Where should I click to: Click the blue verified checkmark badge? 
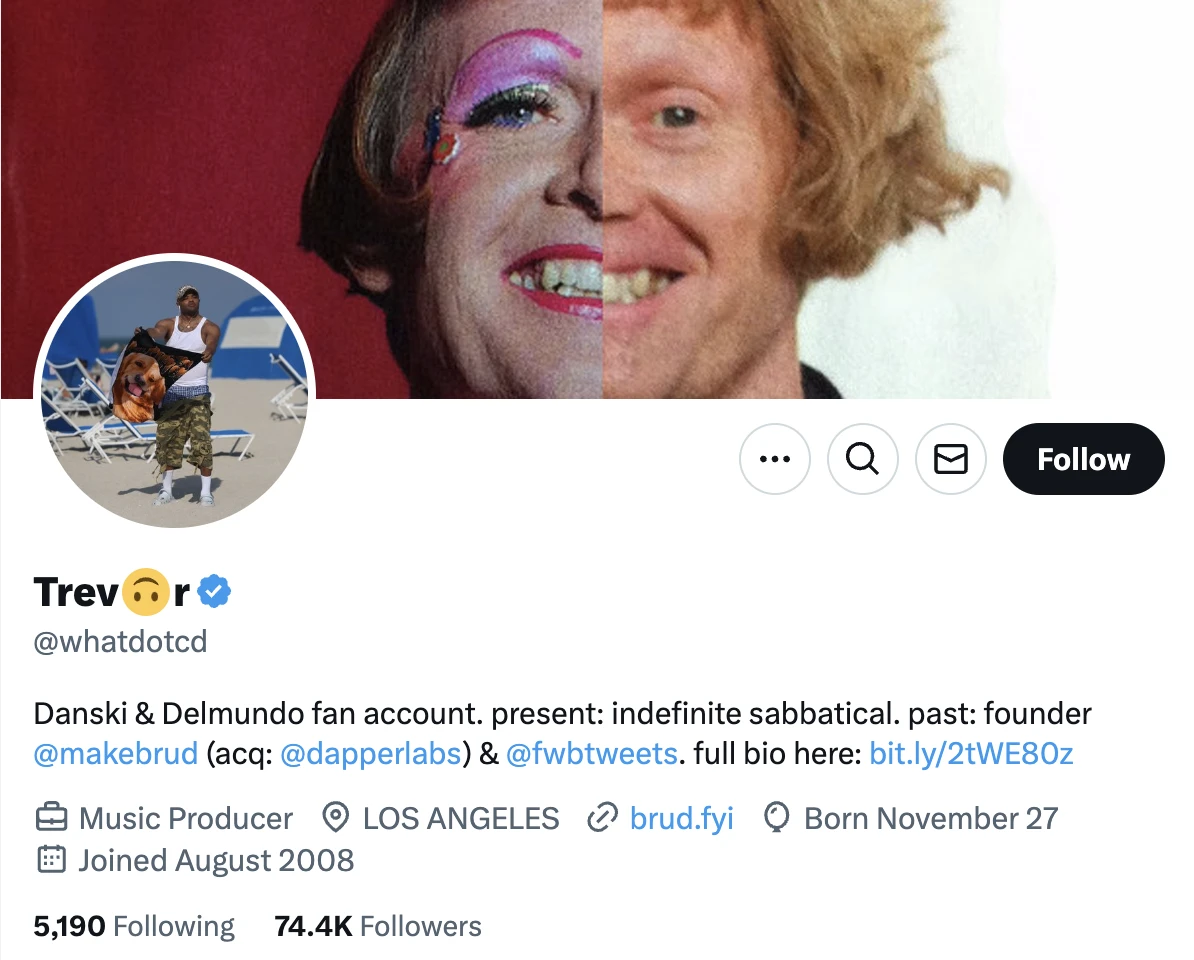pos(214,592)
